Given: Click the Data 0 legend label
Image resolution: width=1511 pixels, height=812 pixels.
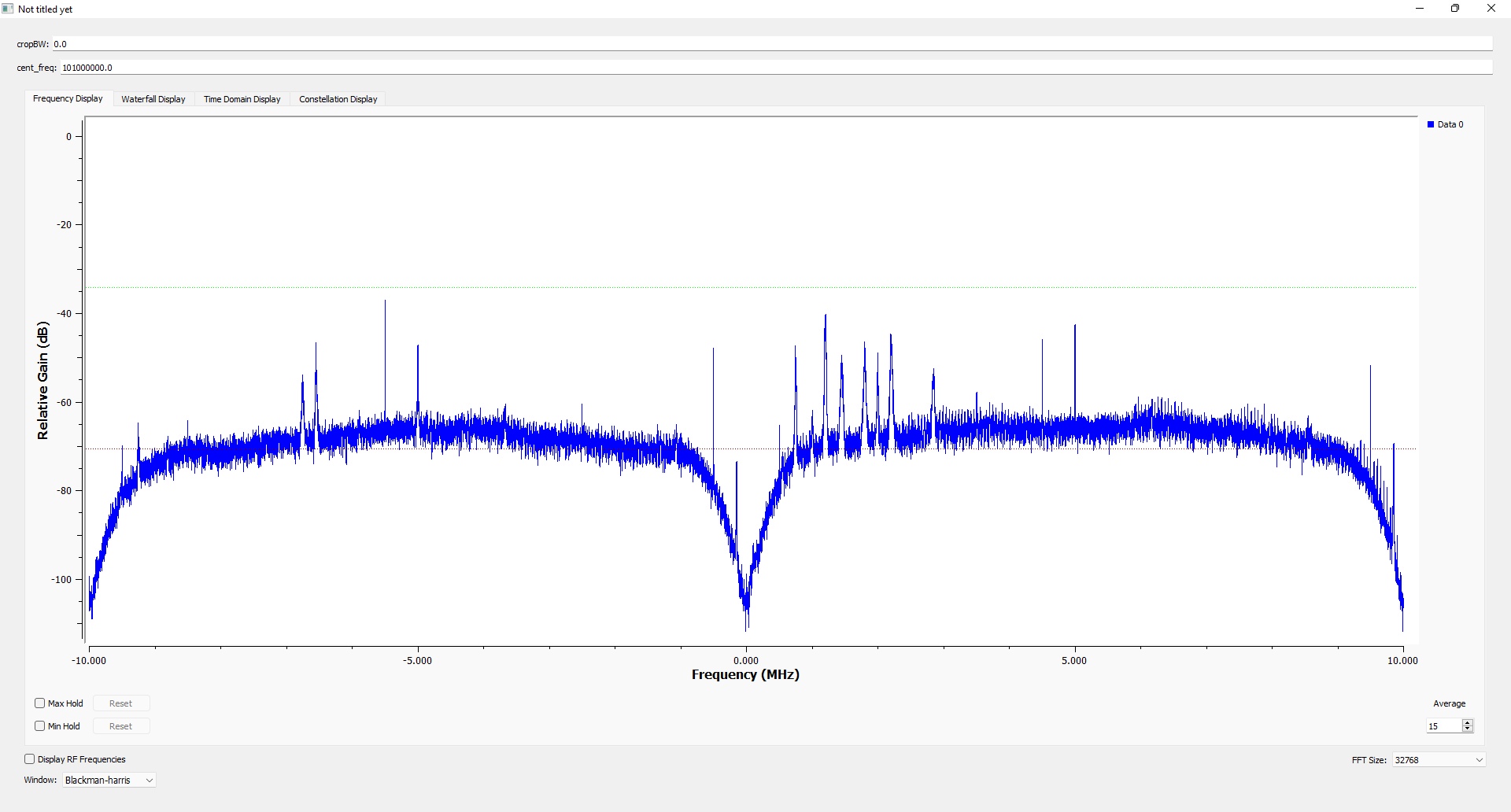Looking at the screenshot, I should 1450,124.
